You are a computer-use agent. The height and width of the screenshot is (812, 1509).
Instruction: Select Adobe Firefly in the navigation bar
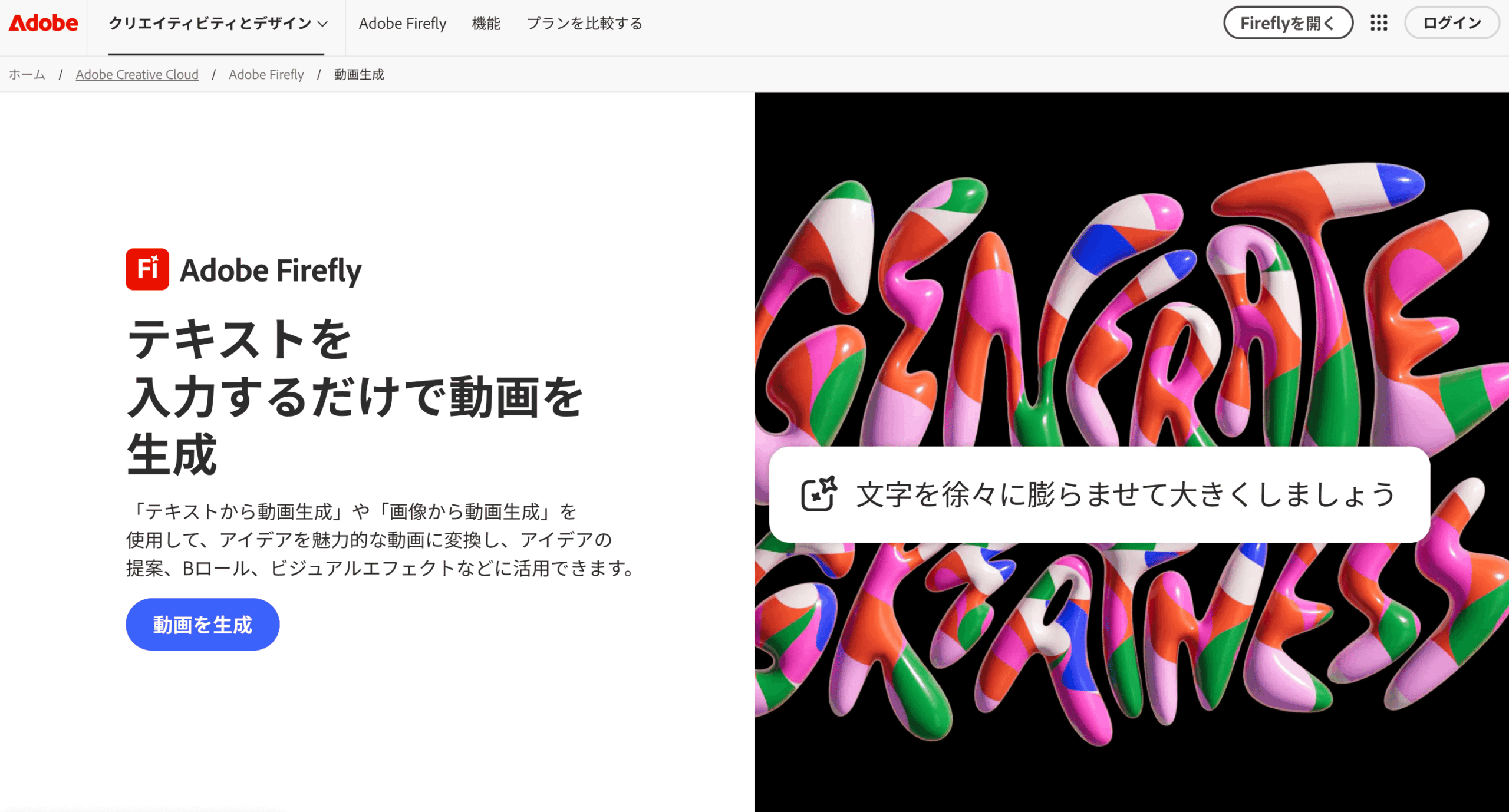coord(403,24)
